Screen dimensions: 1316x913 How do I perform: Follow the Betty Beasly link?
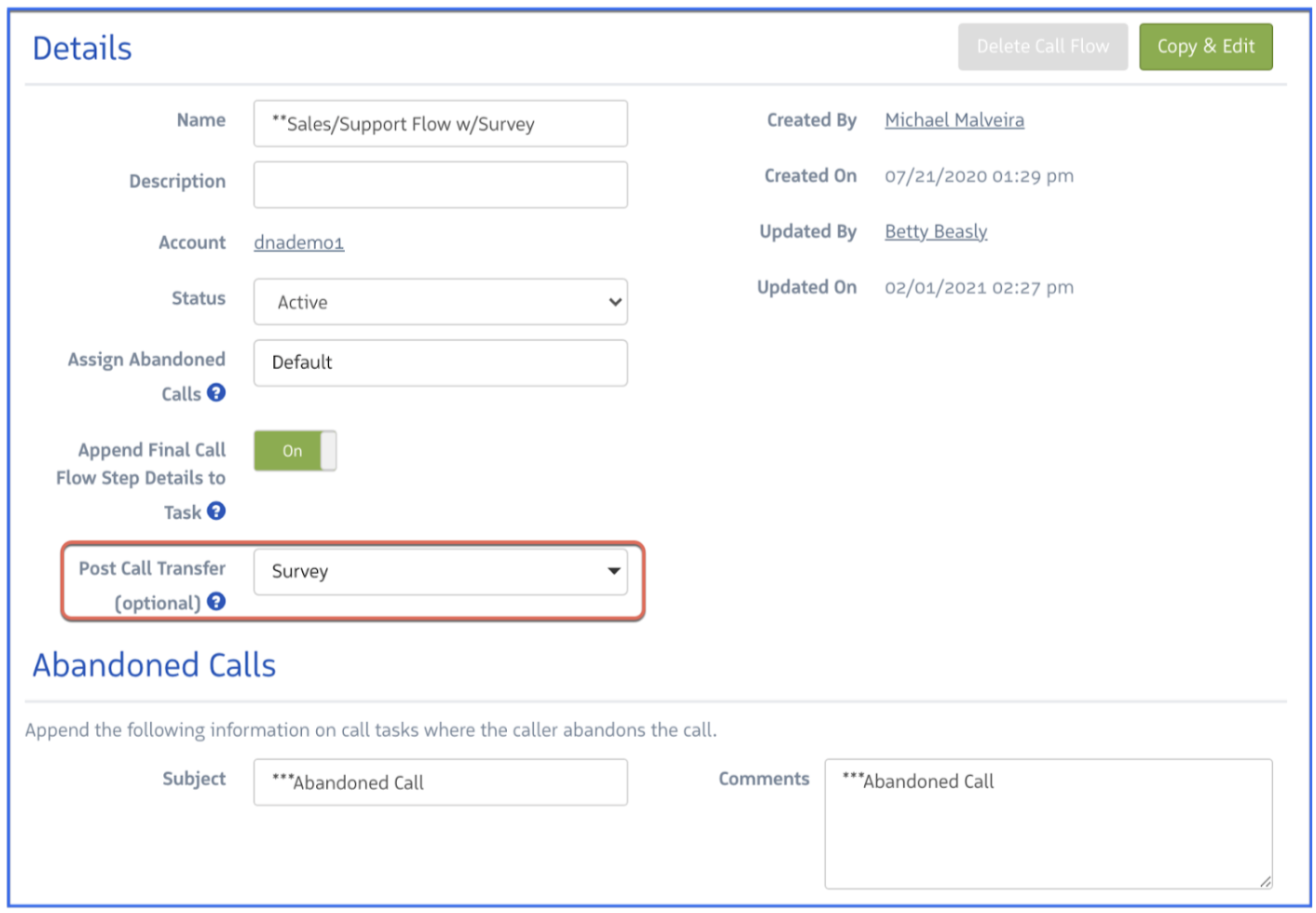[935, 231]
